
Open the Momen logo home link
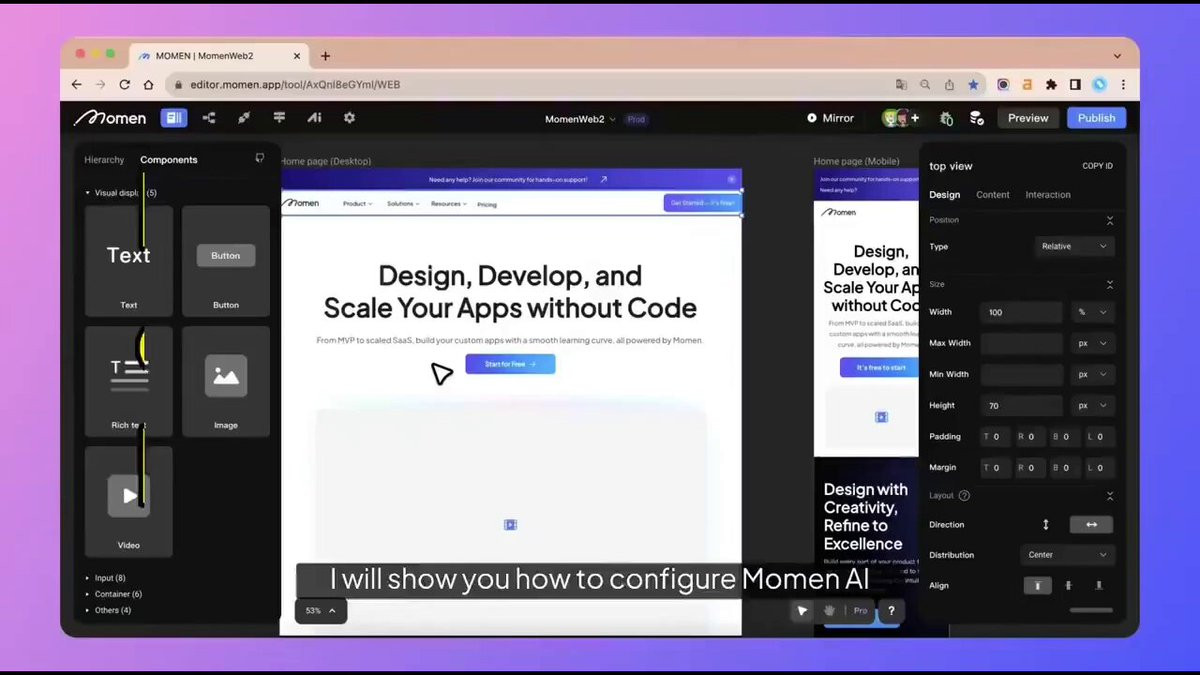point(110,118)
